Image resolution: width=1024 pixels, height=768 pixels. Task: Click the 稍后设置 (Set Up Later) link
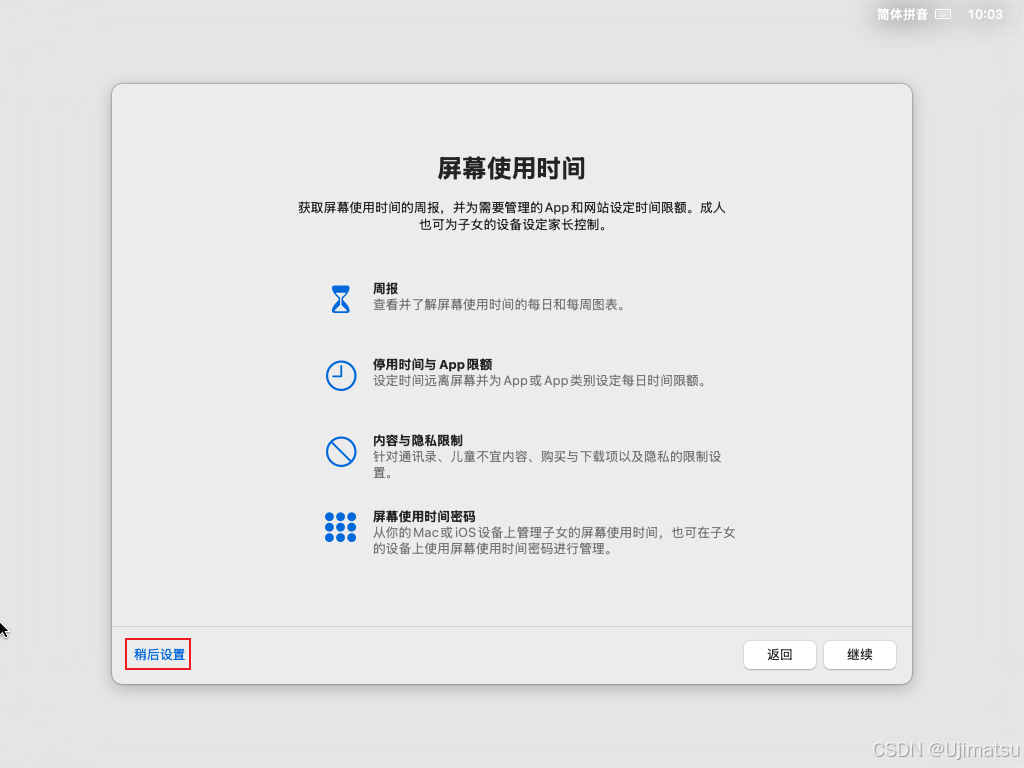pos(159,654)
